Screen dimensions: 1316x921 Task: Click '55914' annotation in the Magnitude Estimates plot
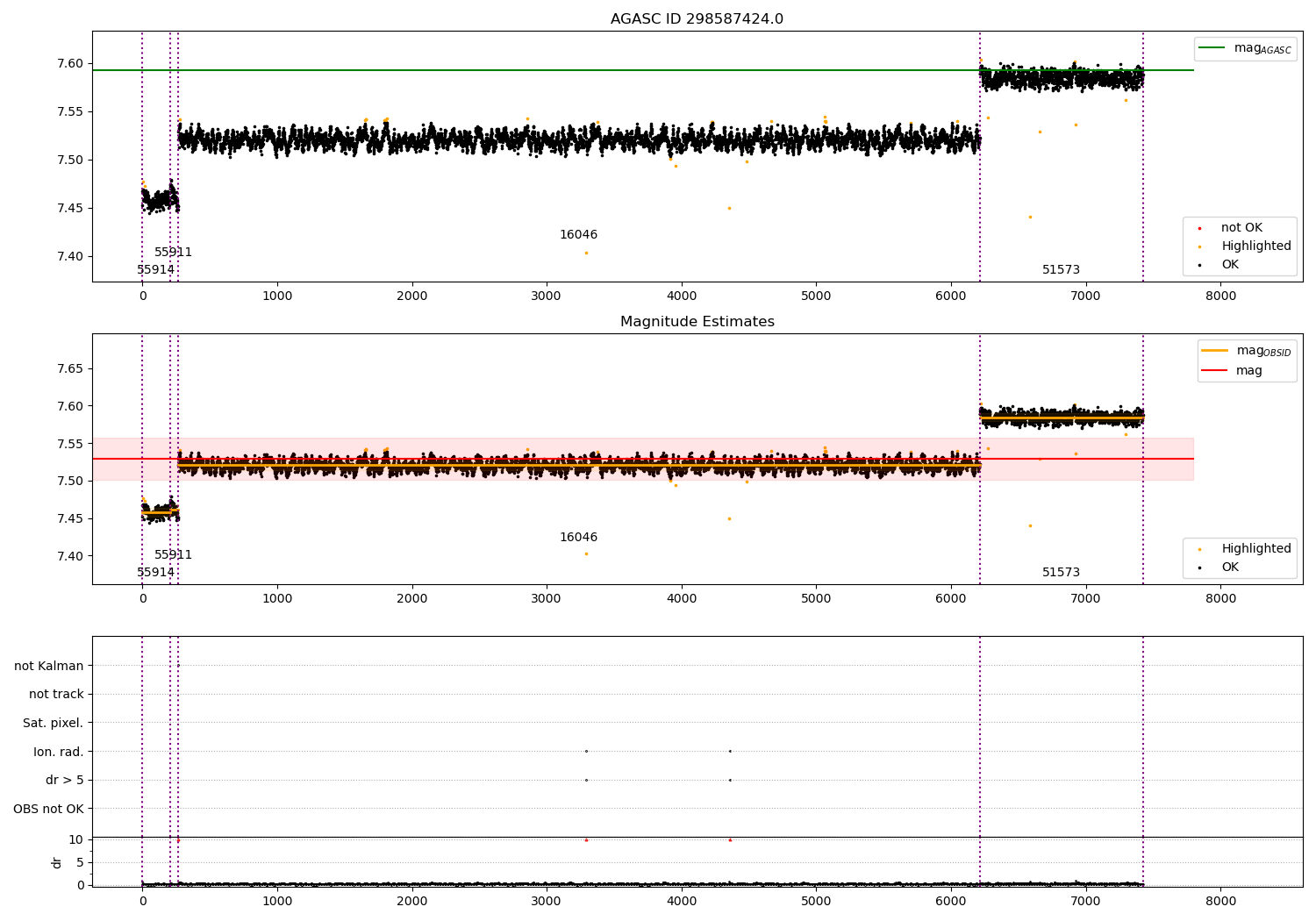pyautogui.click(x=155, y=573)
